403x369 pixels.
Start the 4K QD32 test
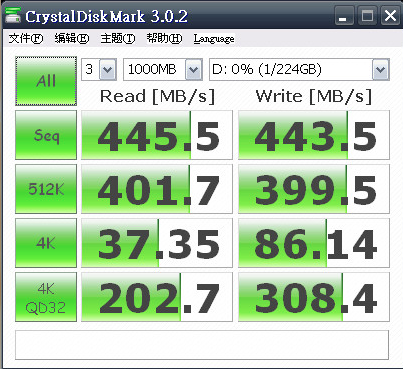click(x=46, y=297)
